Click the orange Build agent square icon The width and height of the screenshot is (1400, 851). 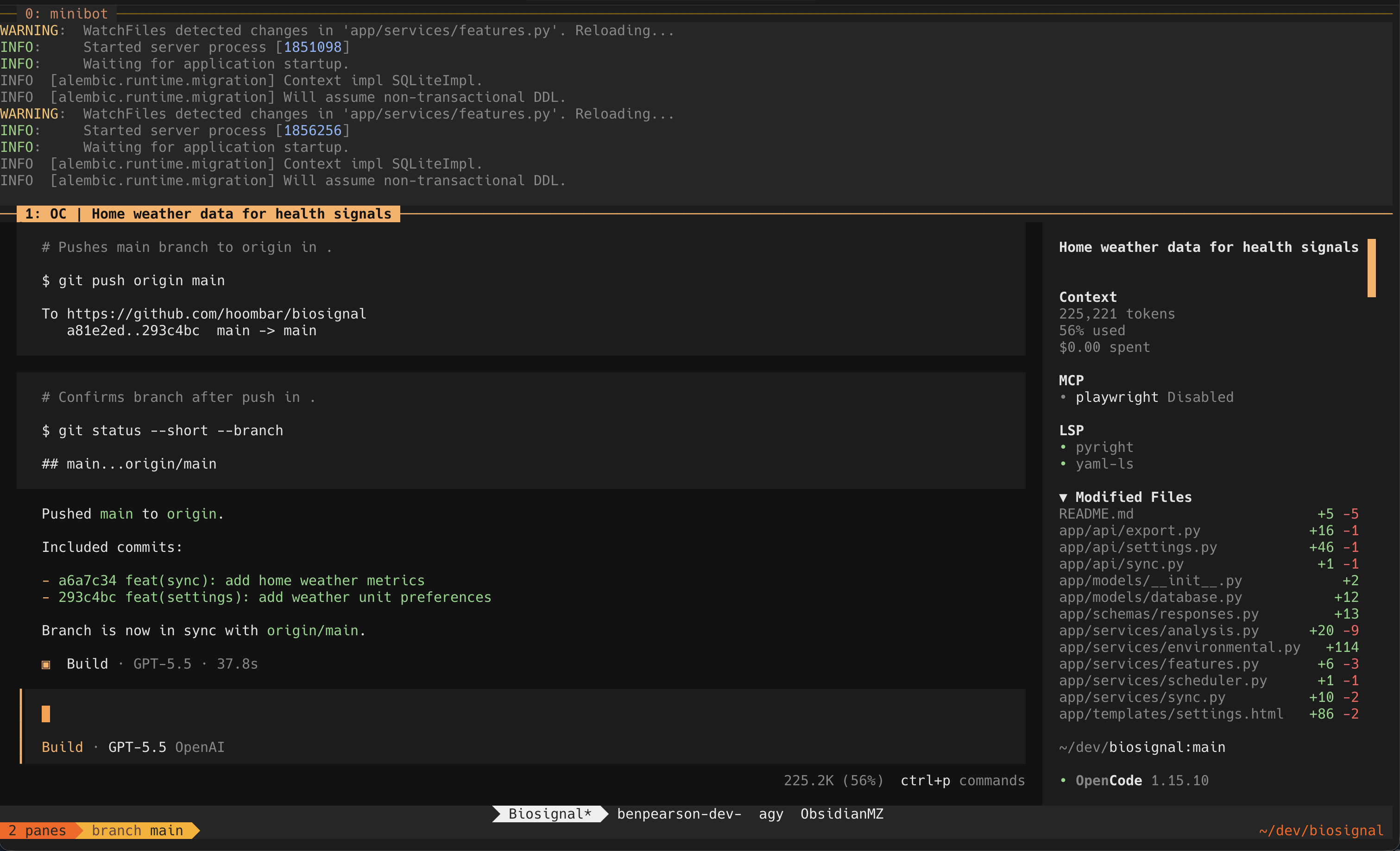[46, 664]
